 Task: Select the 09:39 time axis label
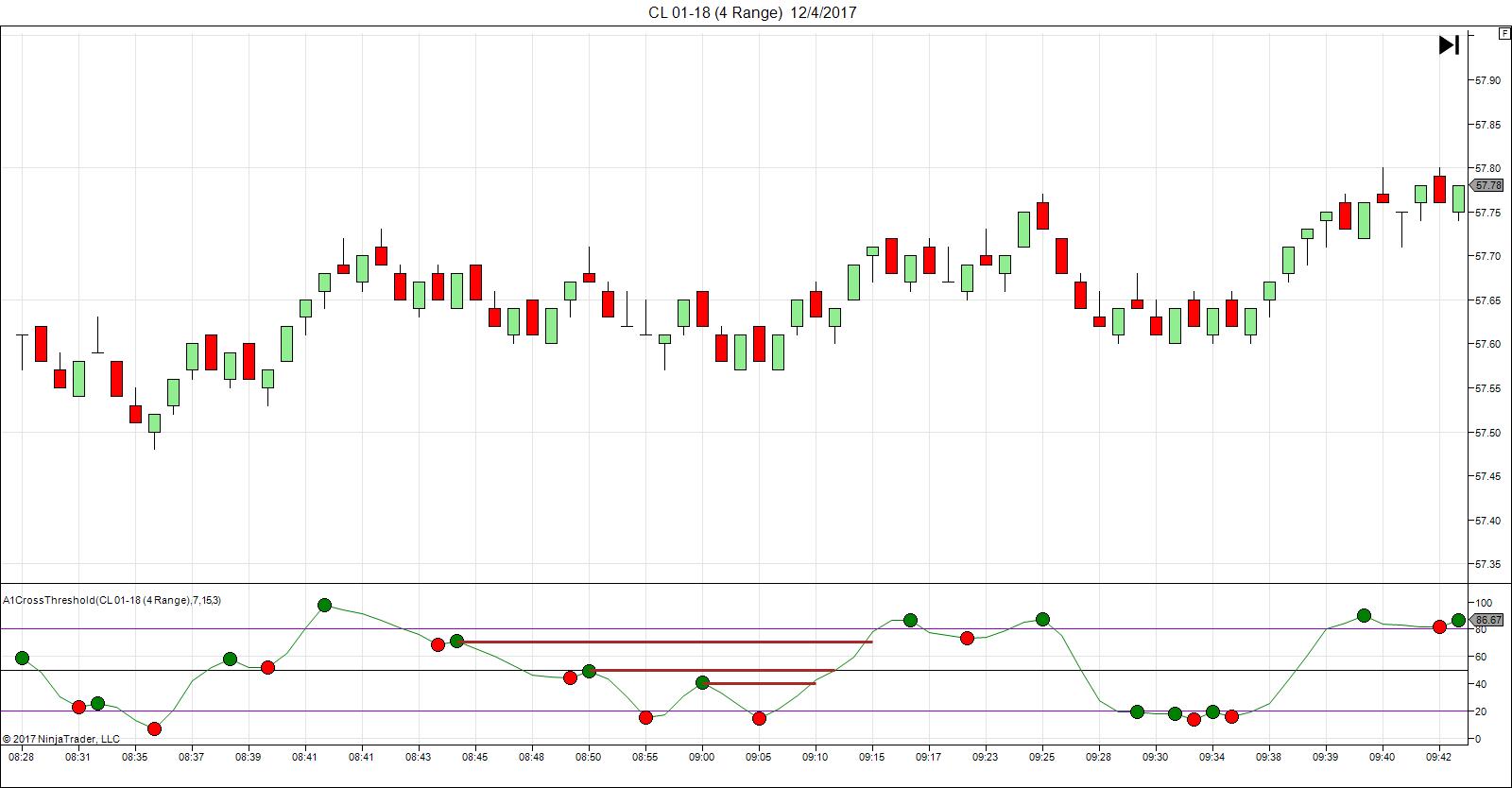(x=1326, y=757)
